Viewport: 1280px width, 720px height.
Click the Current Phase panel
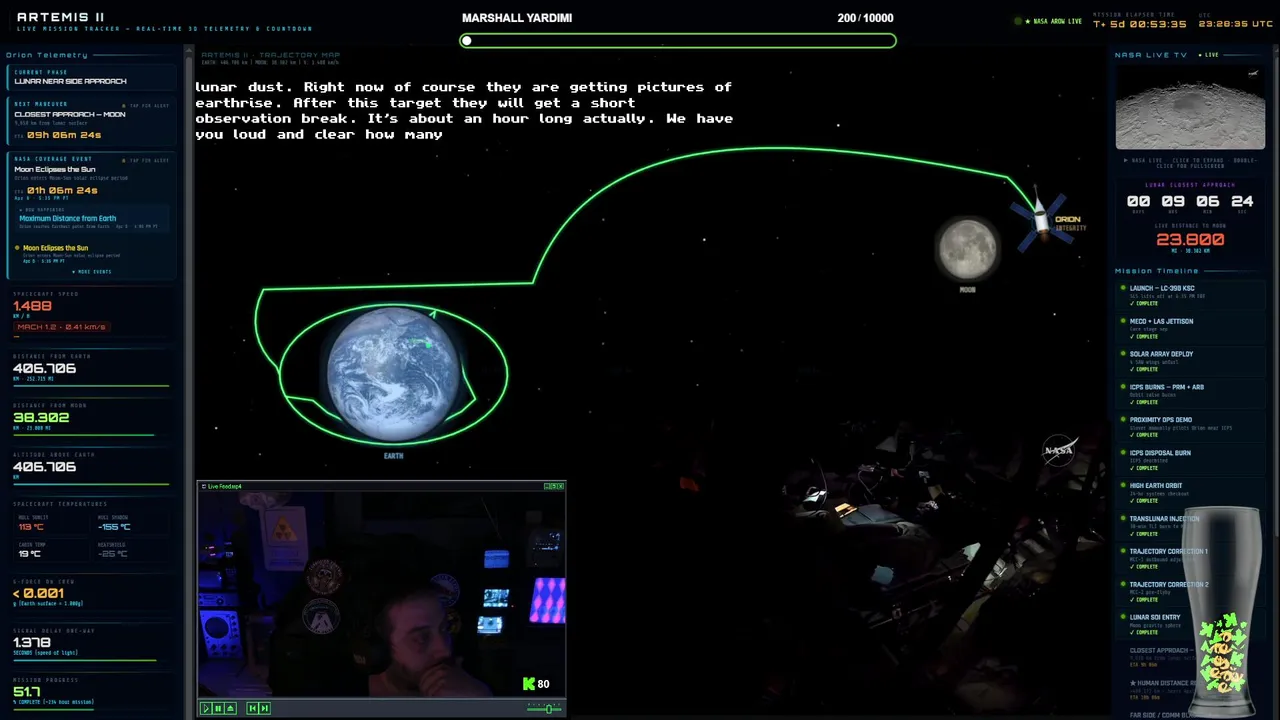[x=91, y=77]
